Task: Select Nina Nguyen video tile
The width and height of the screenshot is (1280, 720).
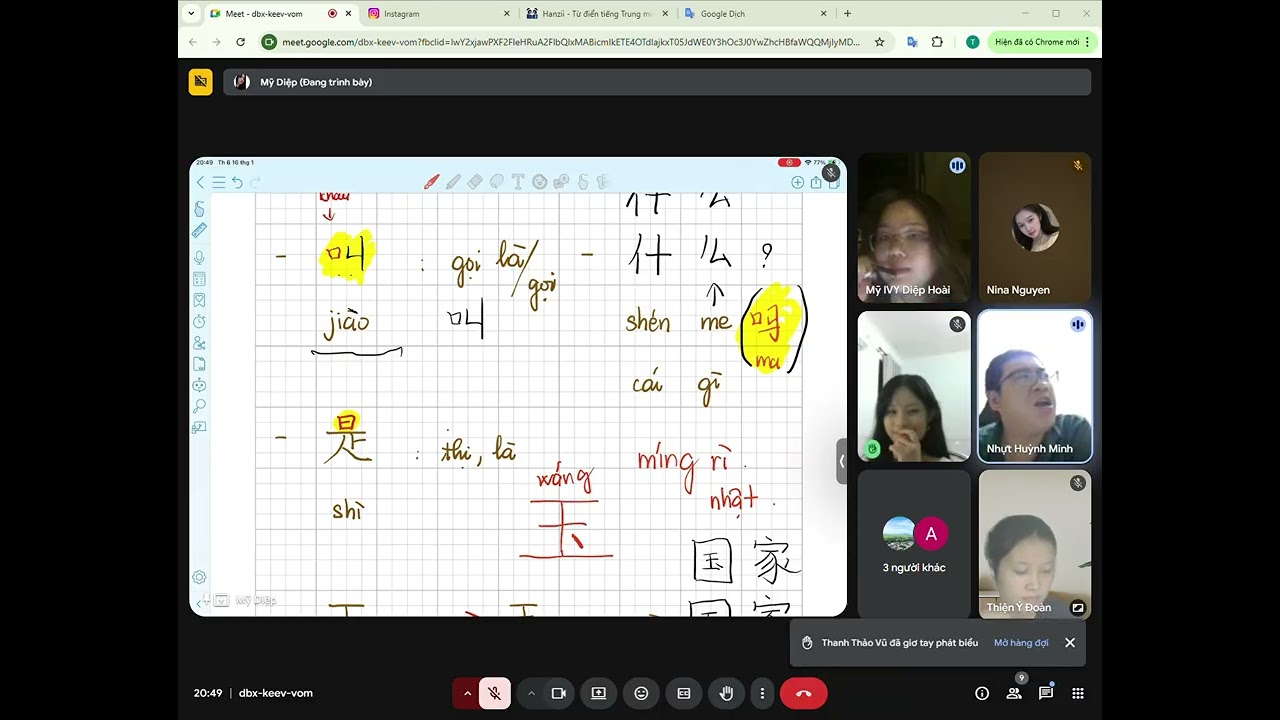Action: pos(1035,227)
